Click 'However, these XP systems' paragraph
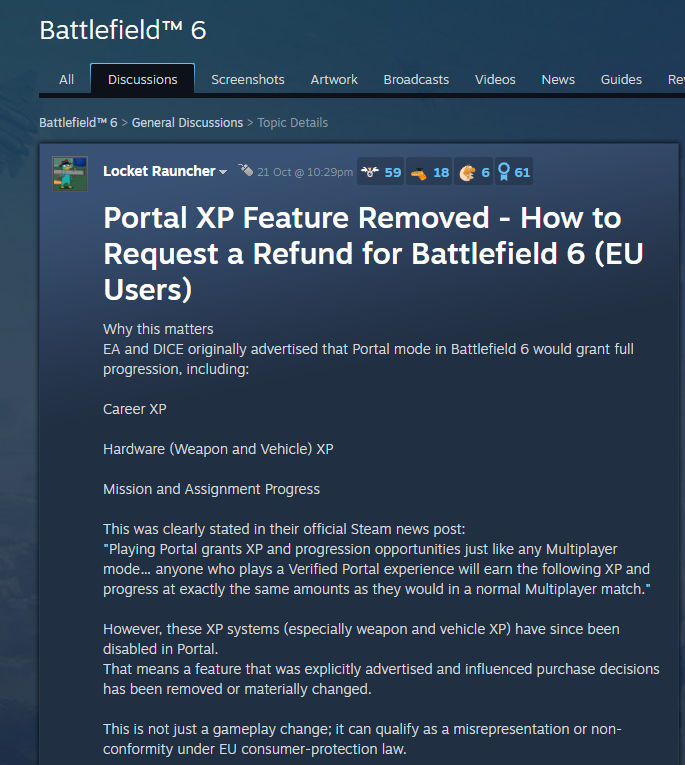685x765 pixels. [361, 639]
